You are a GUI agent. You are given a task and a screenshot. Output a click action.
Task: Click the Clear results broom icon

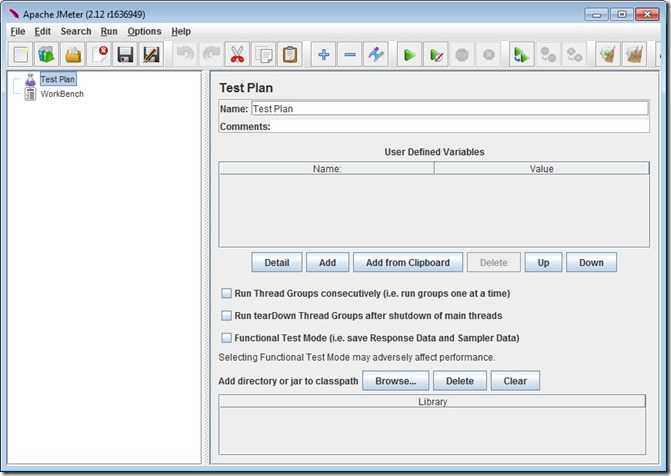pos(608,54)
